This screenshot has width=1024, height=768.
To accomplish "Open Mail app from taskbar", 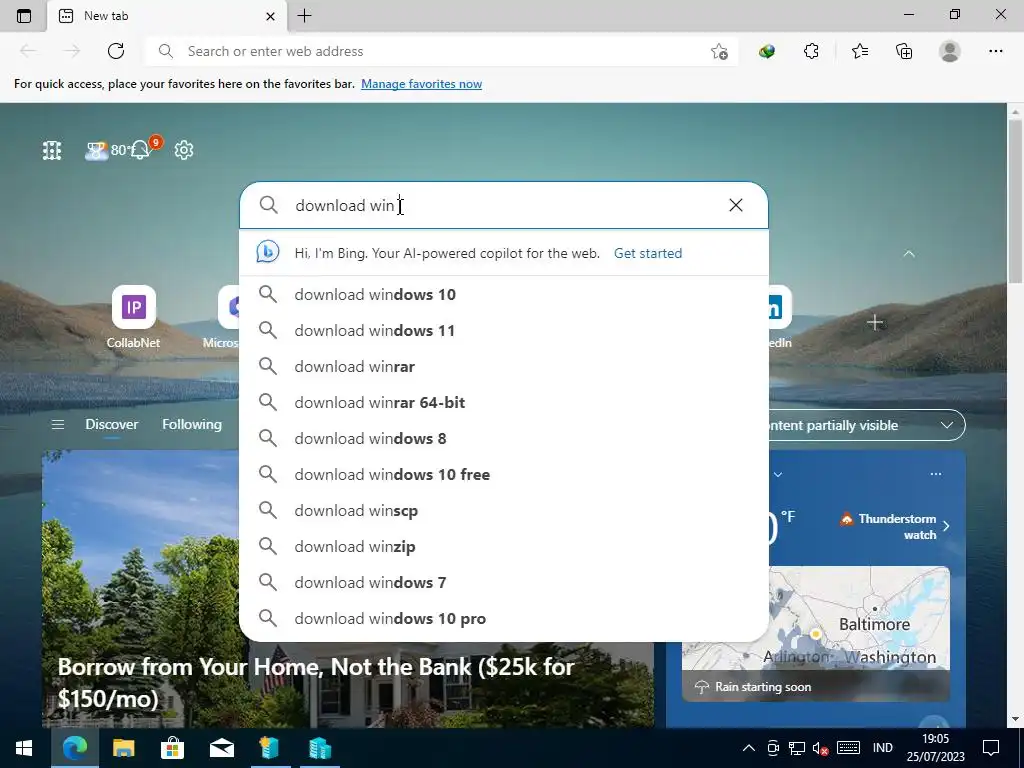I will tap(221, 748).
